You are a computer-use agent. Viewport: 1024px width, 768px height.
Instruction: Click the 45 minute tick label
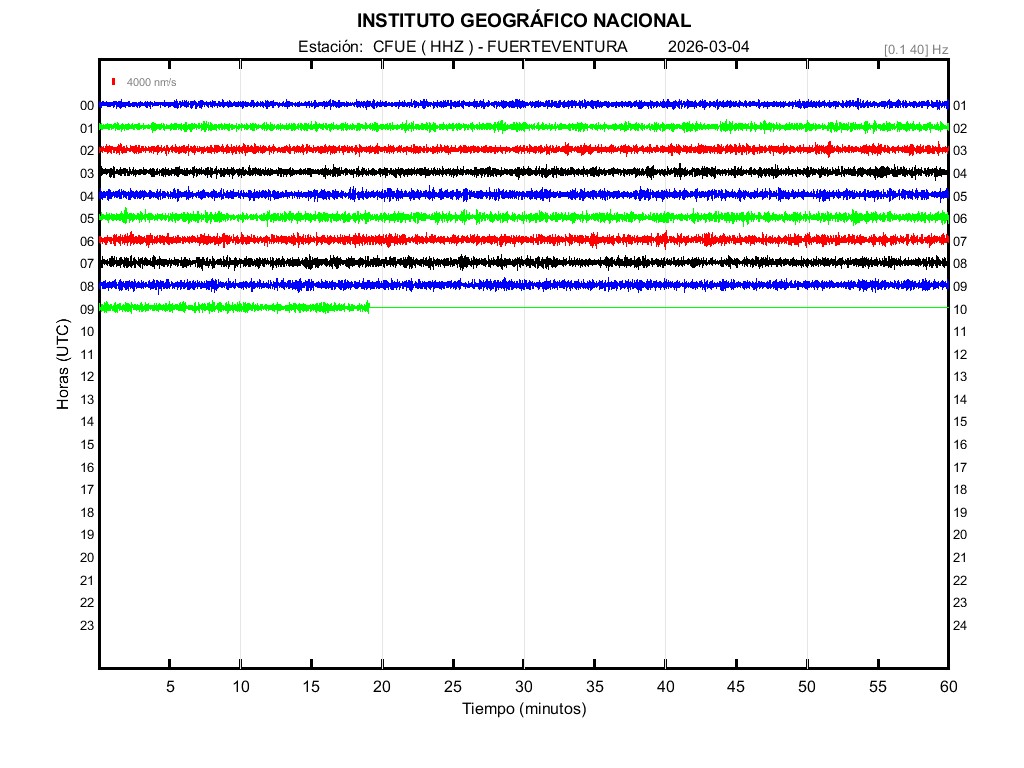736,687
